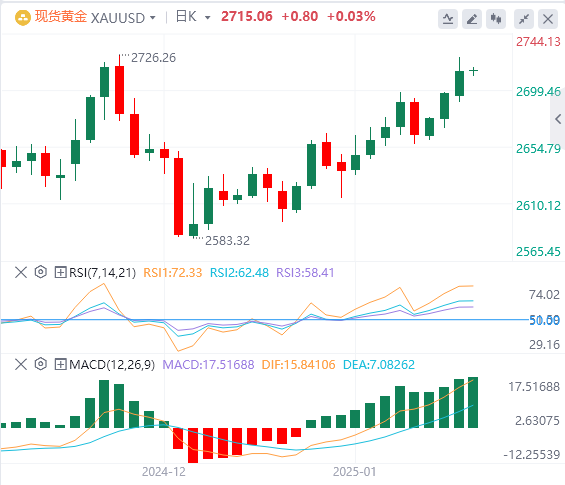Screen dimensions: 565x485
Task: Open the MACD indicator settings gear
Action: coord(41,364)
